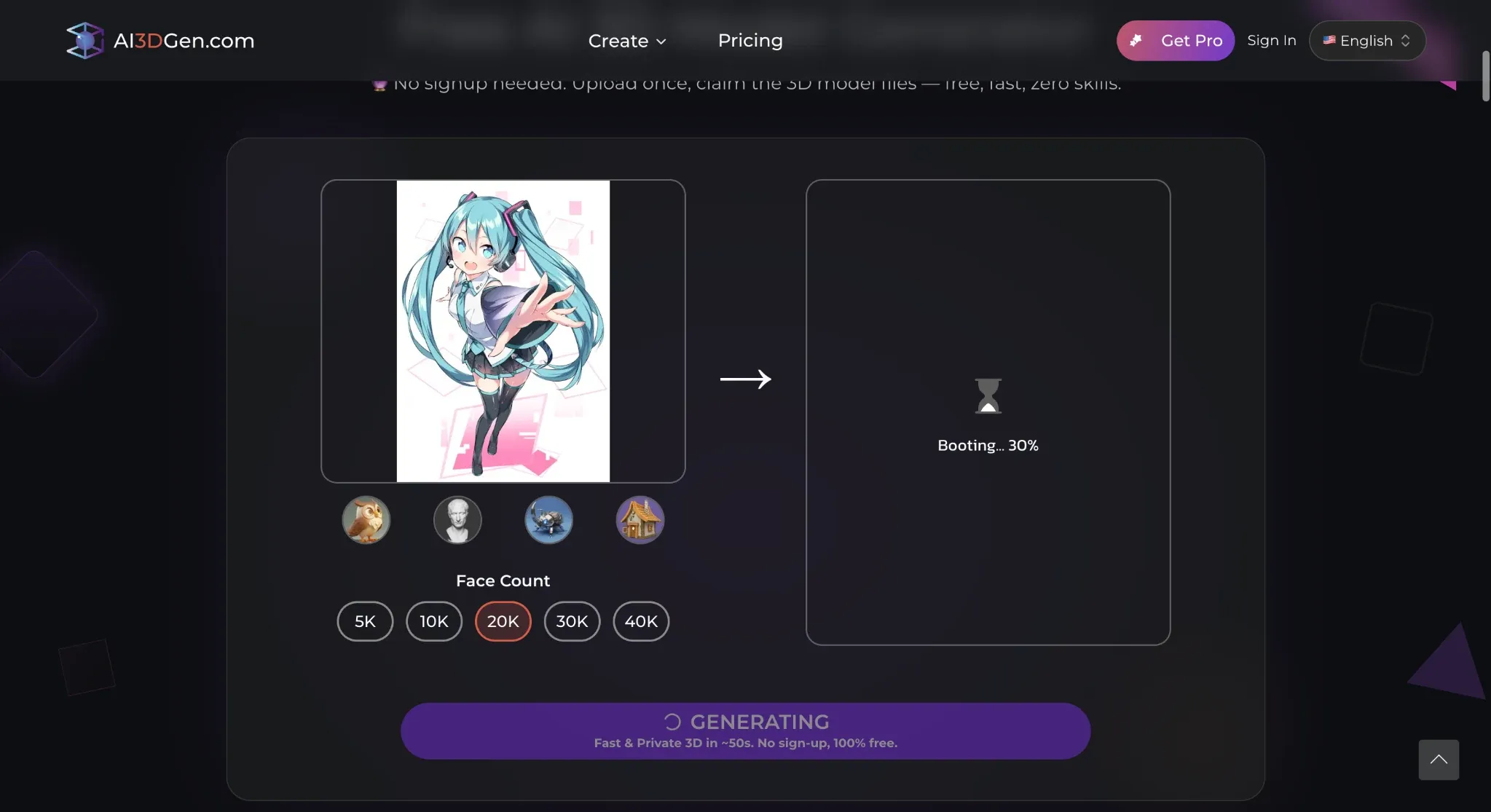1491x812 pixels.
Task: Open the English language selector
Action: [1366, 41]
